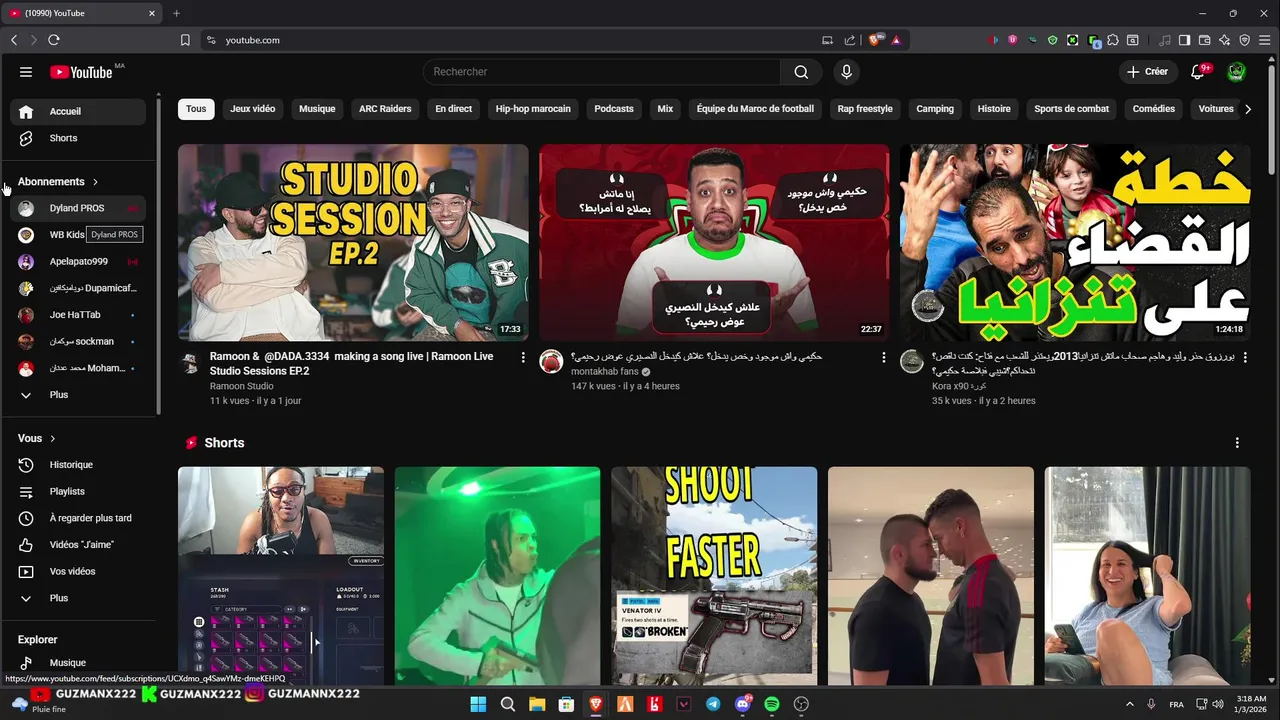
Task: Open Abonnements section chevron
Action: tap(95, 182)
